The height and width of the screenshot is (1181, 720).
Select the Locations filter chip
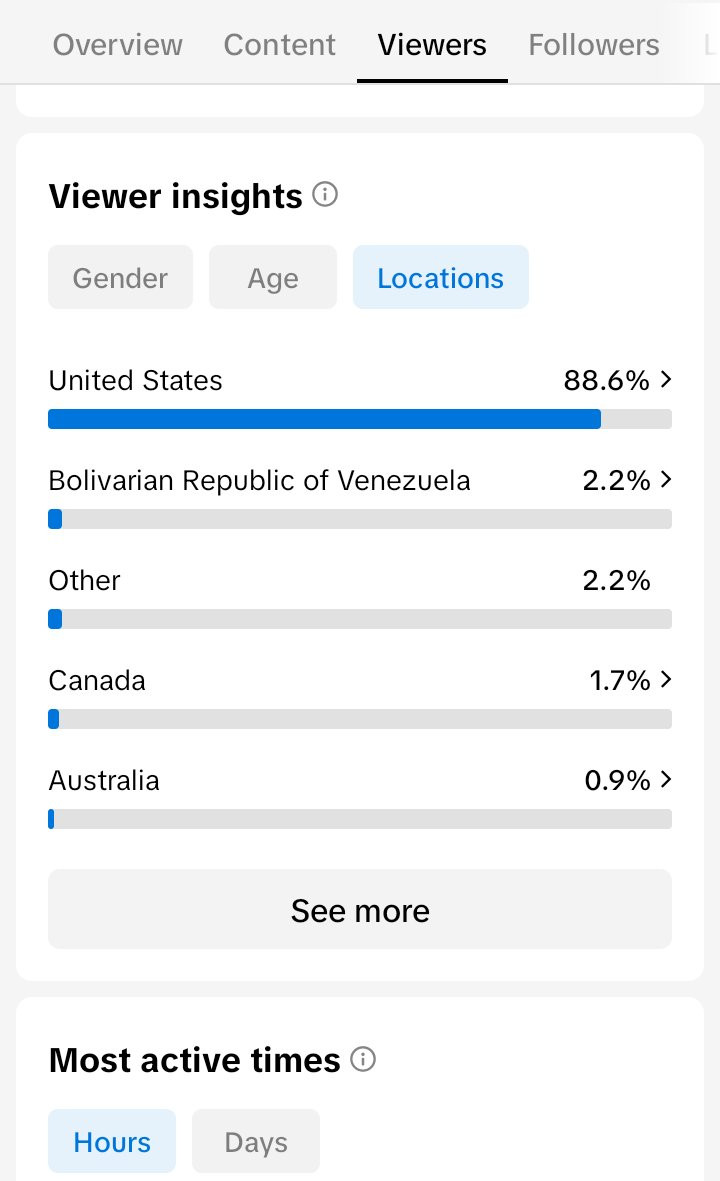pyautogui.click(x=441, y=277)
